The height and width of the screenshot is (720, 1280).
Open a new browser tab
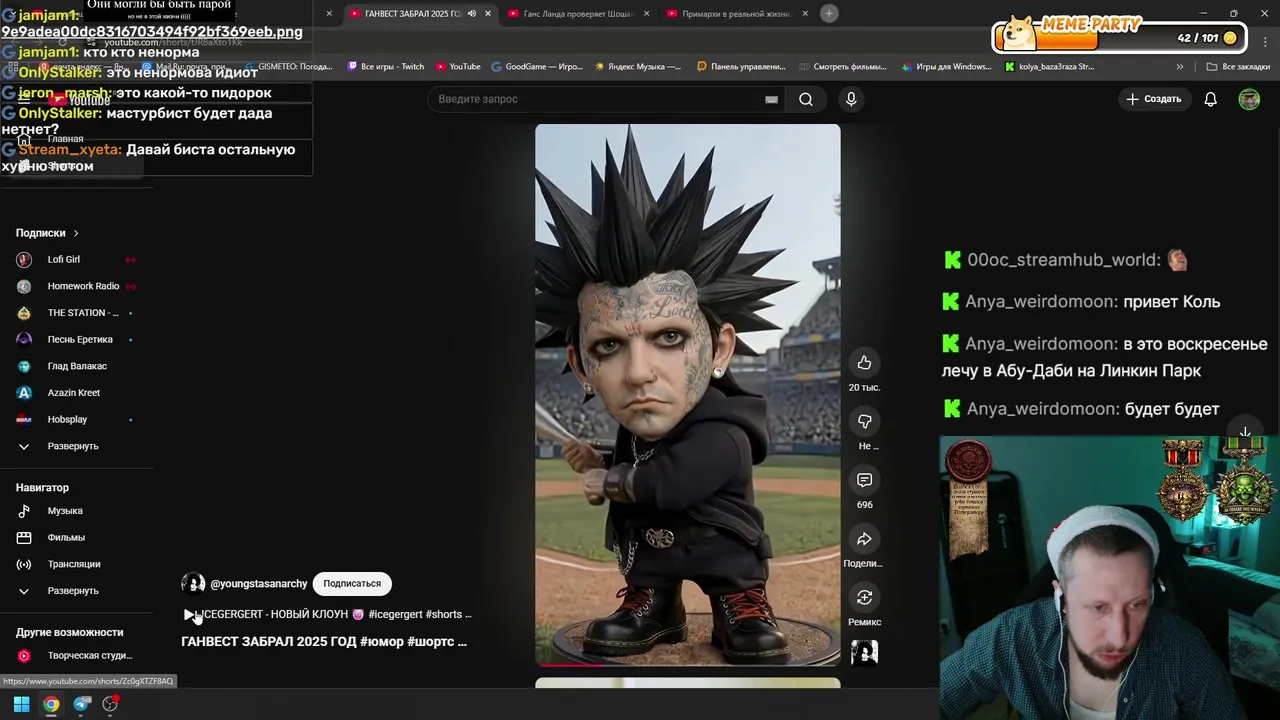click(x=829, y=13)
